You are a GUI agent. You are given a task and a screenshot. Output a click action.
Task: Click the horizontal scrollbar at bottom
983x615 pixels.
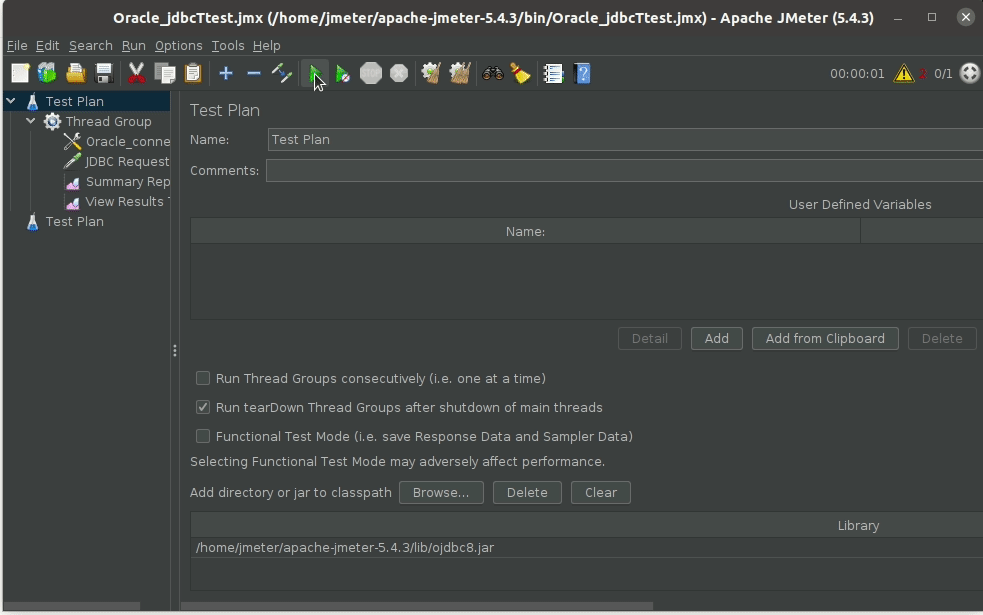tap(417, 606)
